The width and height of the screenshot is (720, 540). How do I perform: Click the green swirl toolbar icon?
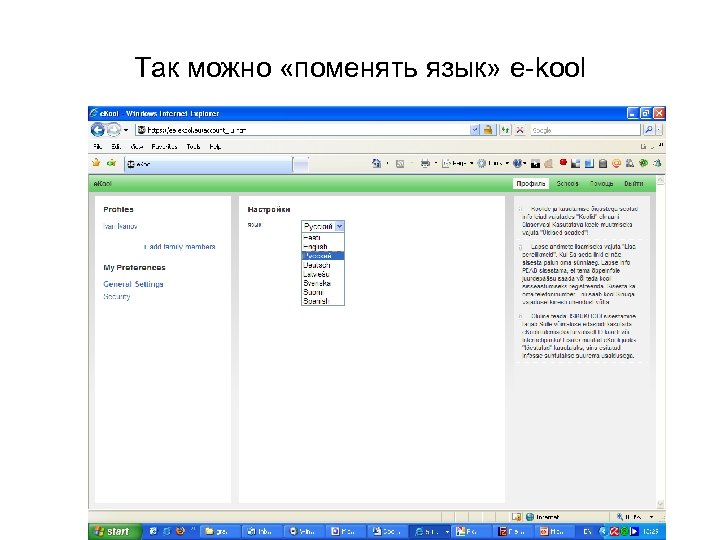(x=643, y=163)
